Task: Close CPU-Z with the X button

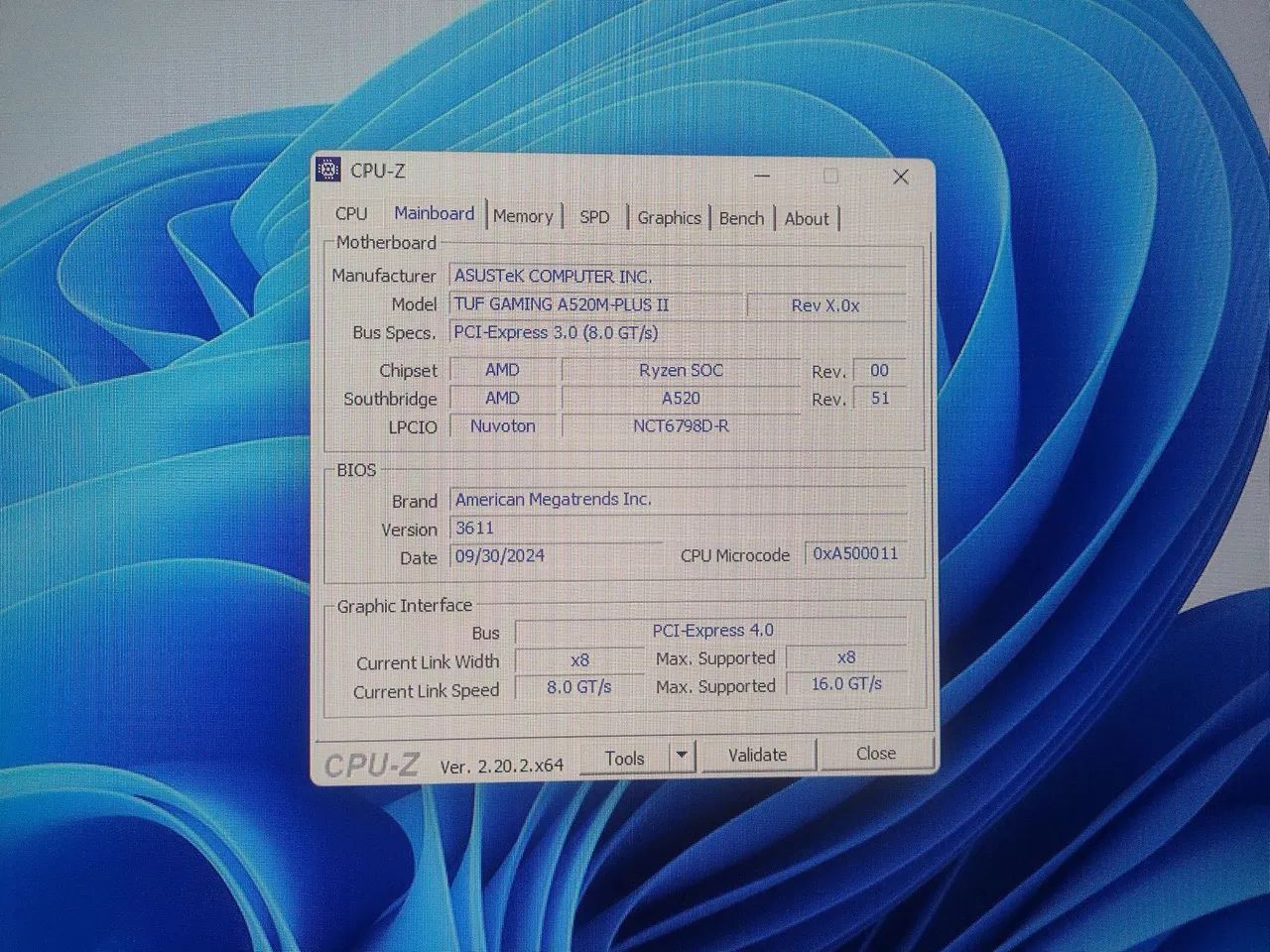Action: coord(900,177)
